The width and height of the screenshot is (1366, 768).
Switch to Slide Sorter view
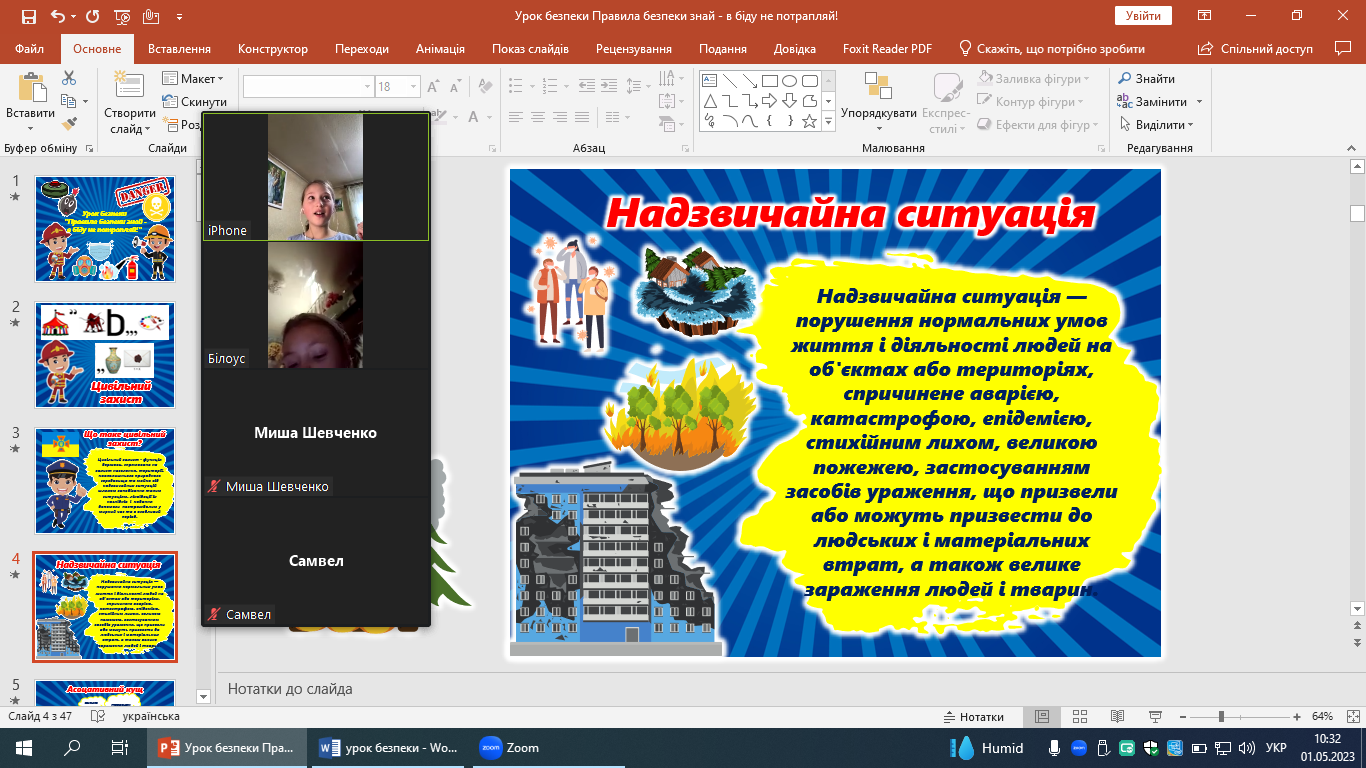tap(1079, 717)
